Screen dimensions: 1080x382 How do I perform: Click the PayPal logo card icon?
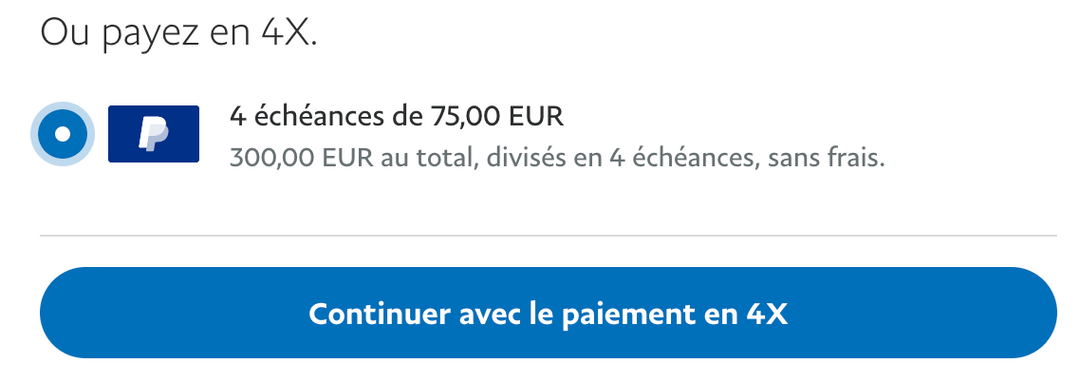(154, 134)
